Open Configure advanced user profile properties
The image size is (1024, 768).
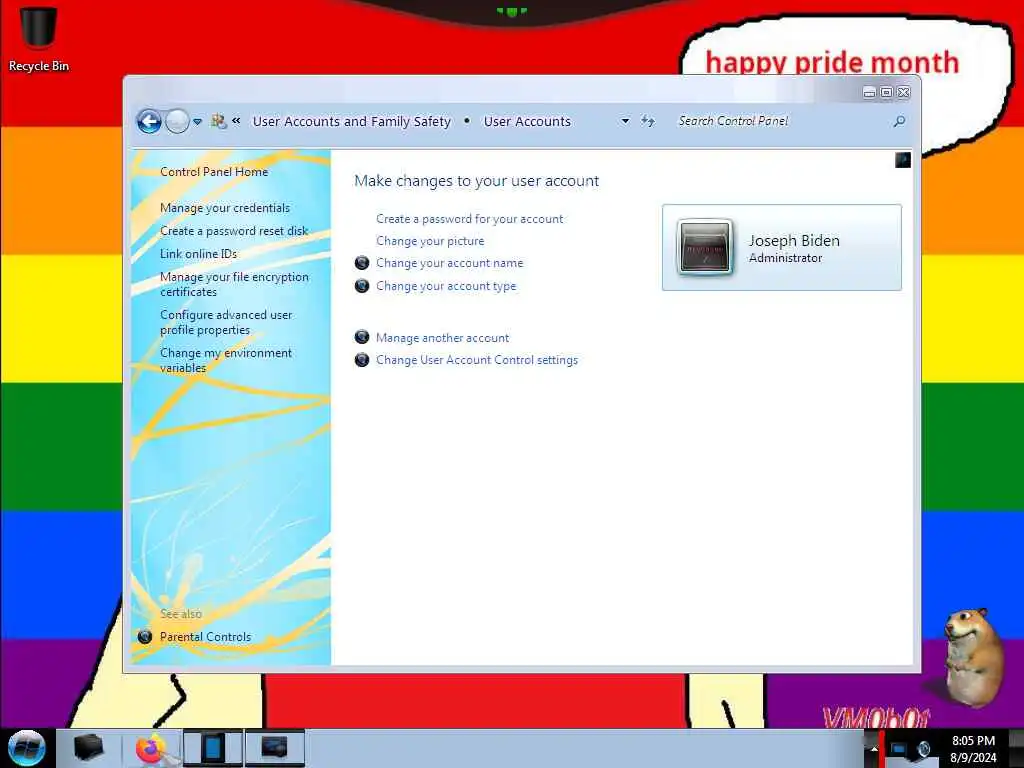pos(226,322)
